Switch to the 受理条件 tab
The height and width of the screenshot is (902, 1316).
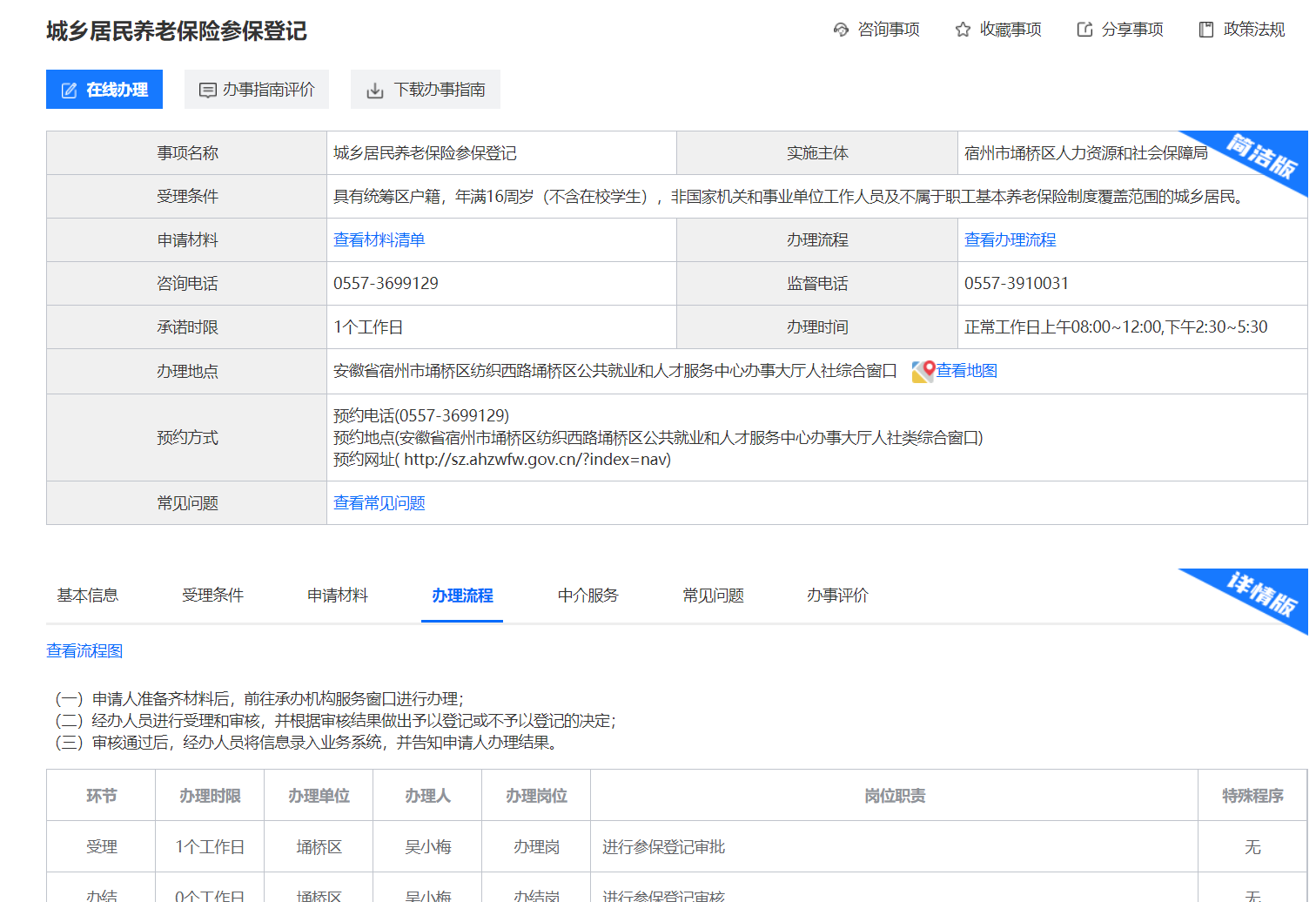click(x=212, y=596)
